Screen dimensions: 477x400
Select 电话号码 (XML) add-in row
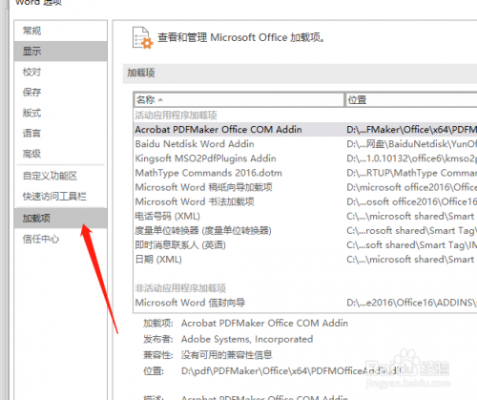point(305,216)
